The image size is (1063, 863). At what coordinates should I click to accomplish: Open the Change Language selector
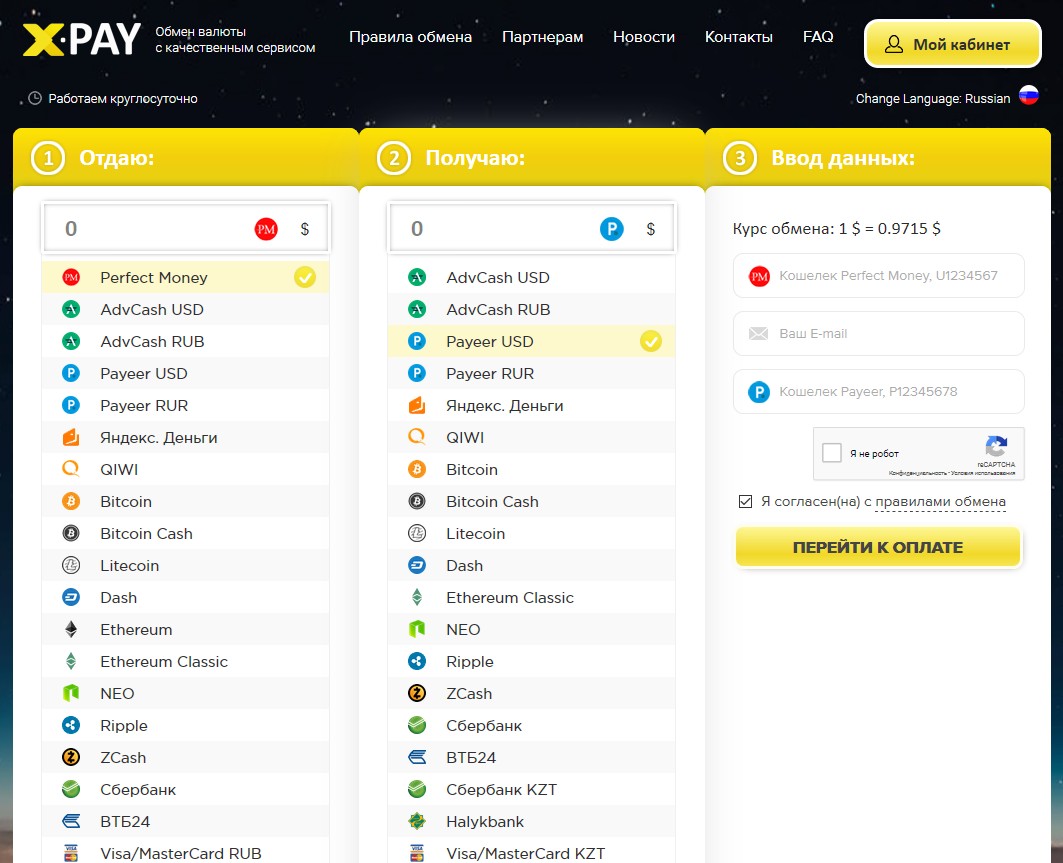click(x=933, y=99)
